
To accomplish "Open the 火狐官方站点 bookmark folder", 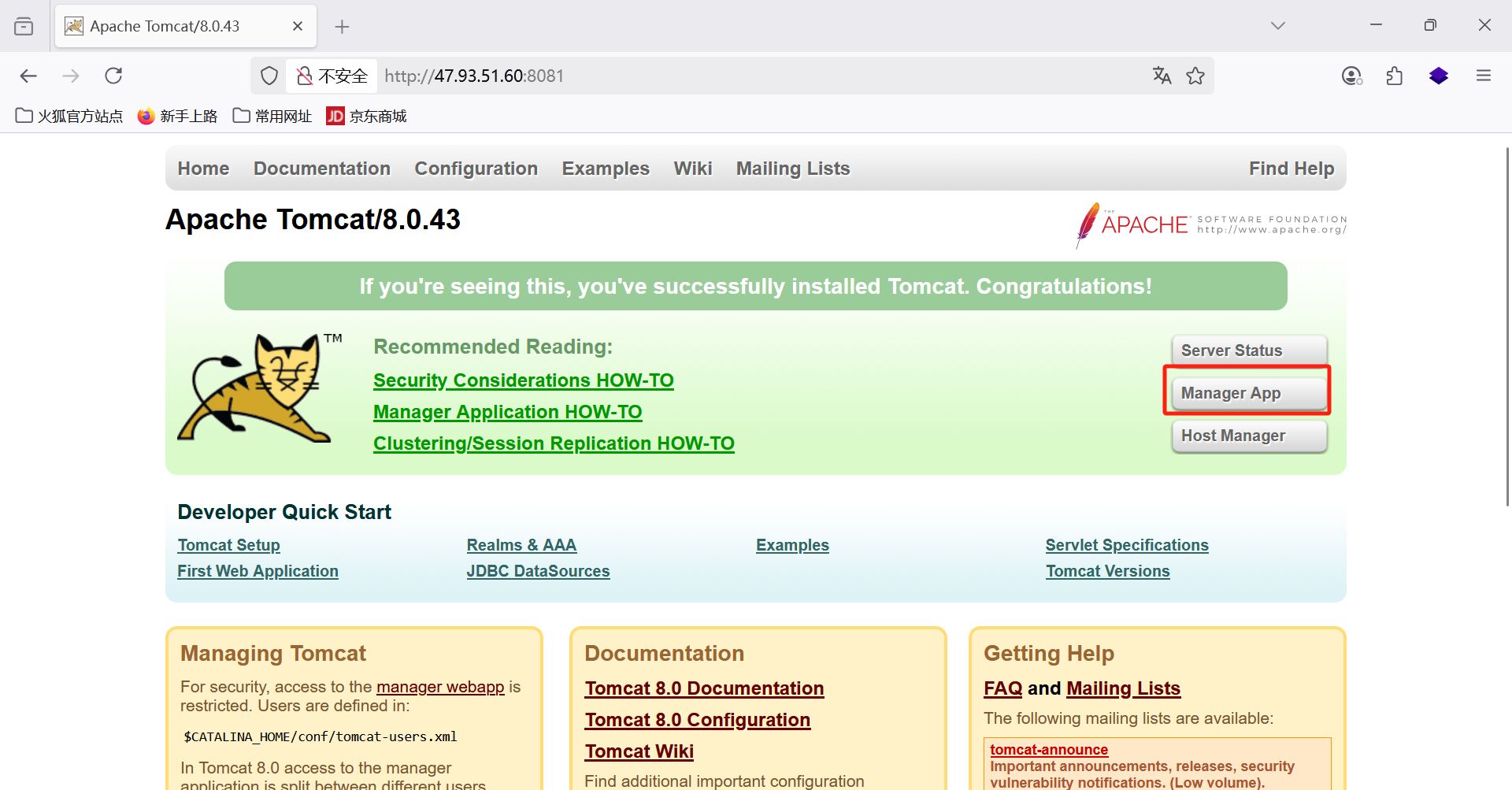I will pos(69,117).
